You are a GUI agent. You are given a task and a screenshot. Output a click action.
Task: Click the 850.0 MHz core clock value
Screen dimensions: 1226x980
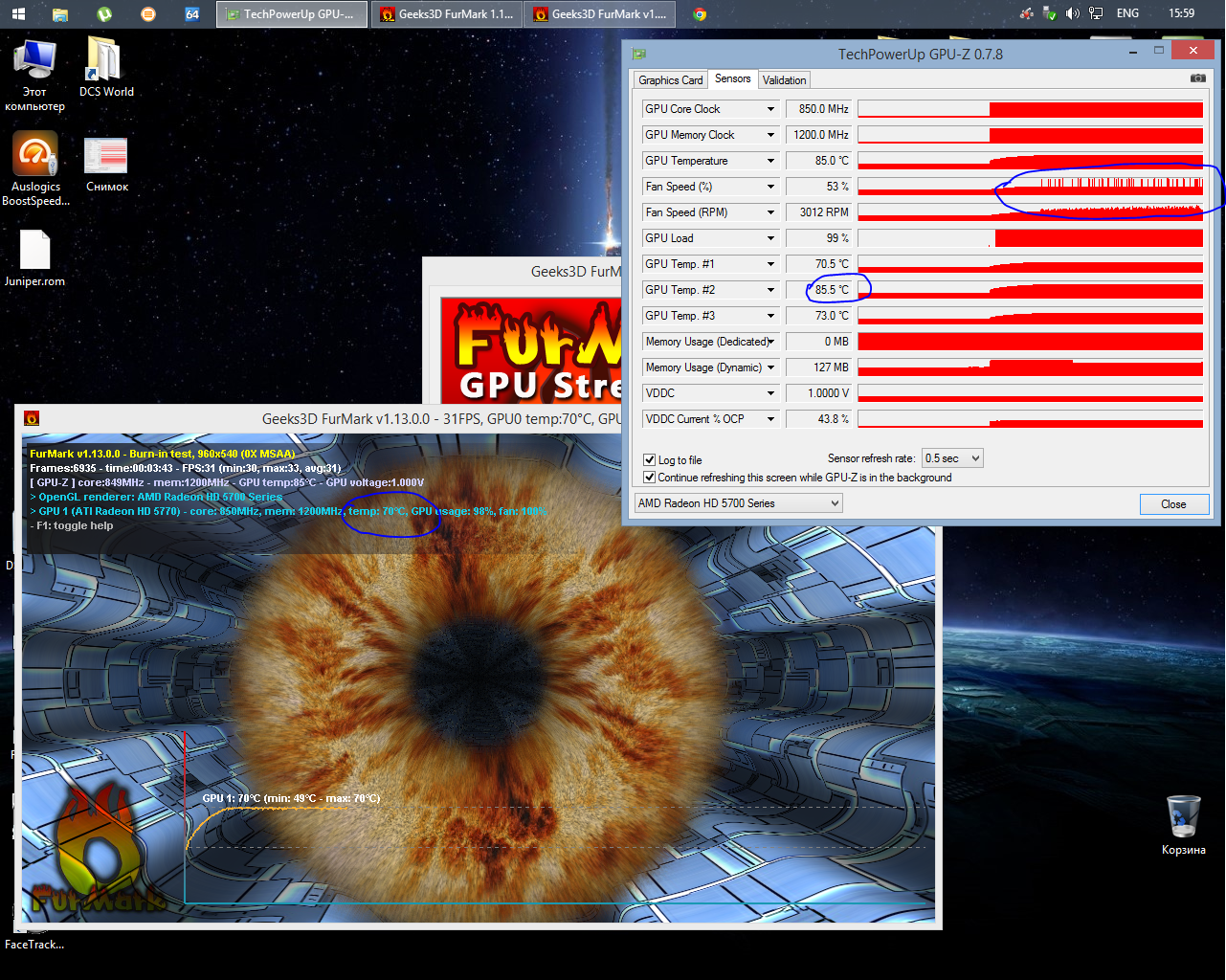pyautogui.click(x=818, y=109)
